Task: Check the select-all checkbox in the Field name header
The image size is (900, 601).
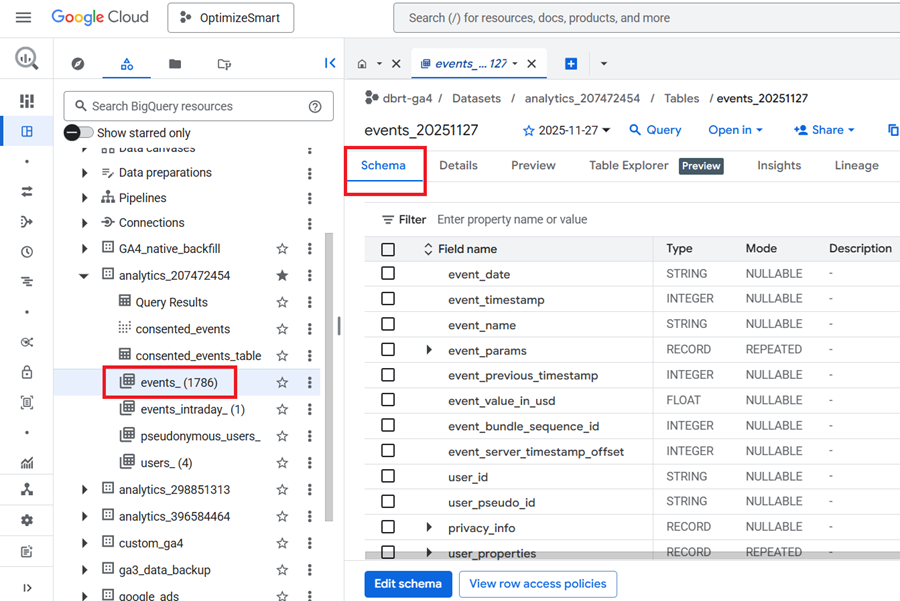Action: pyautogui.click(x=388, y=248)
